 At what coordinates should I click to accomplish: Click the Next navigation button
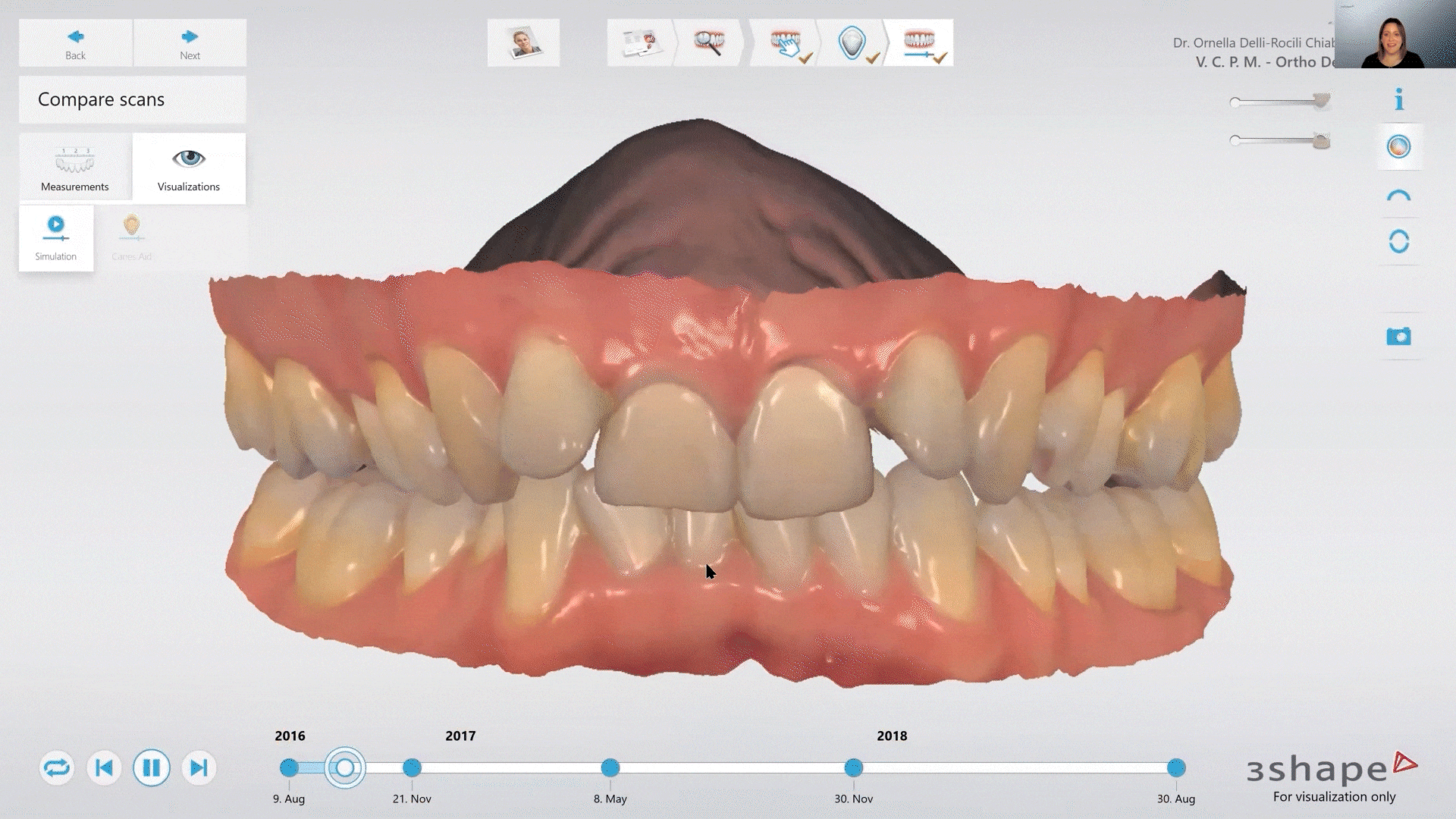189,42
